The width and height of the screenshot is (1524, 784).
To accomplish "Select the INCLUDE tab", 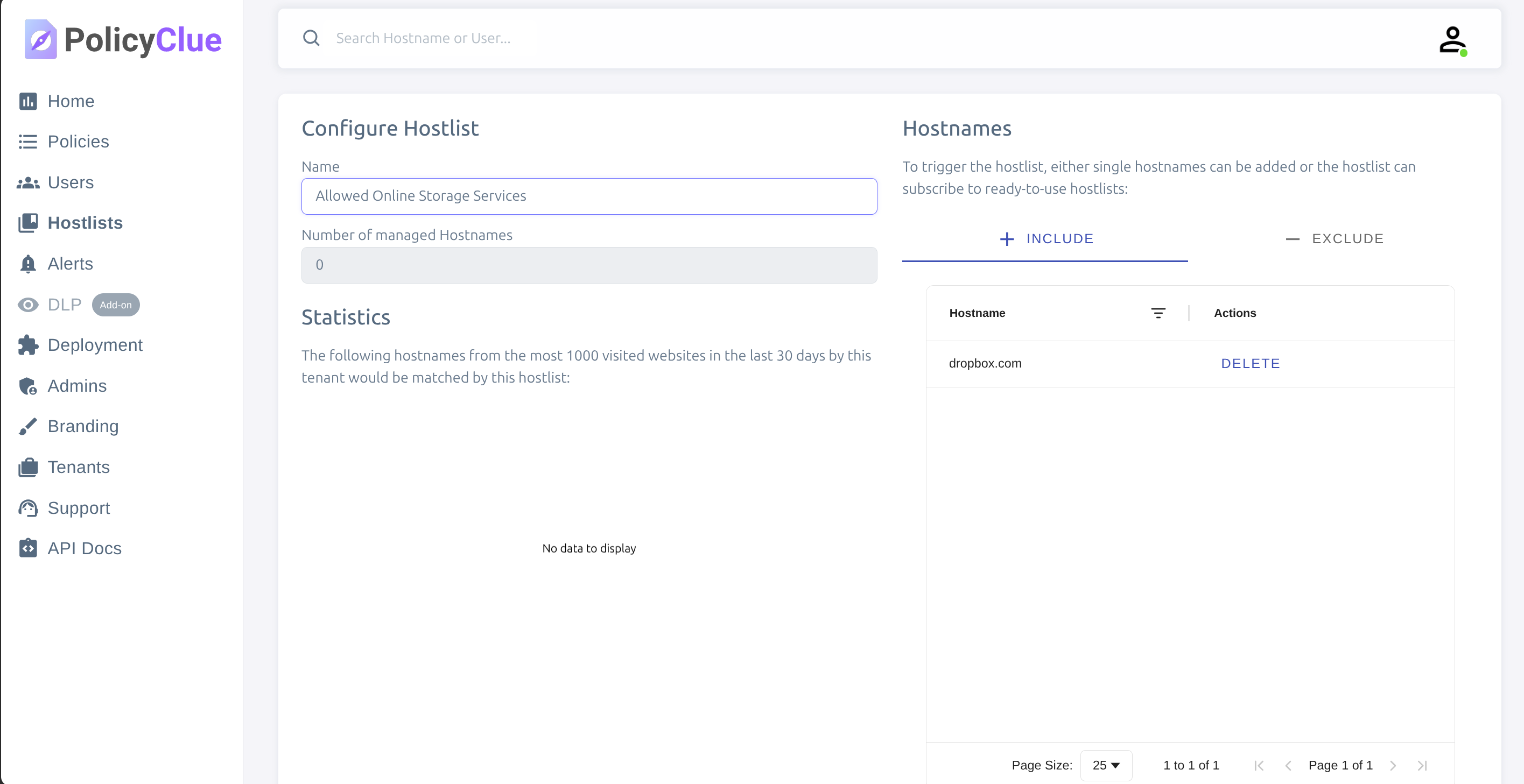I will point(1045,239).
